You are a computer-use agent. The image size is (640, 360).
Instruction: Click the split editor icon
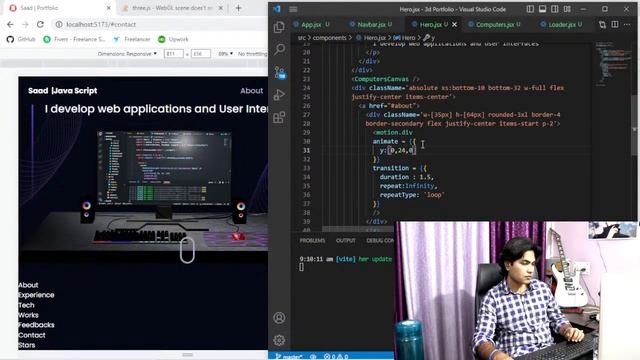pyautogui.click(x=615, y=24)
